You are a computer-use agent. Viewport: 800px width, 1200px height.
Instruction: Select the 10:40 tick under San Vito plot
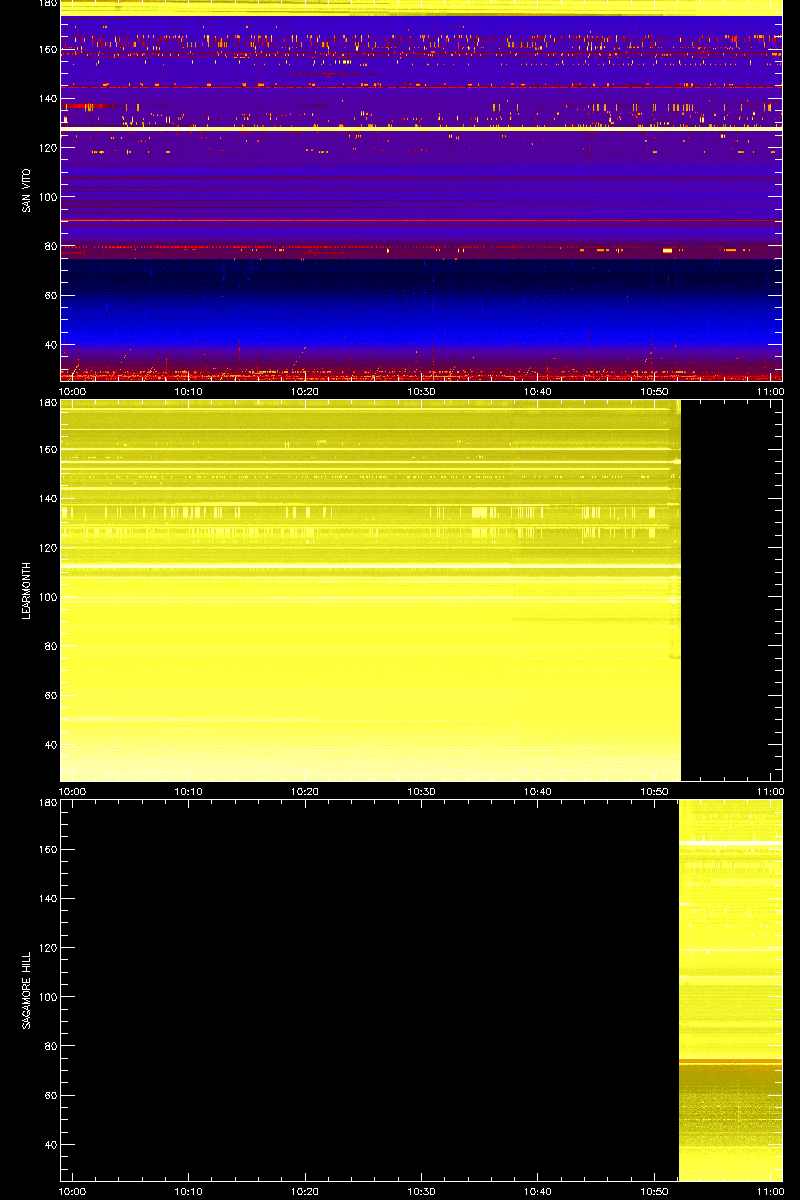coord(538,391)
